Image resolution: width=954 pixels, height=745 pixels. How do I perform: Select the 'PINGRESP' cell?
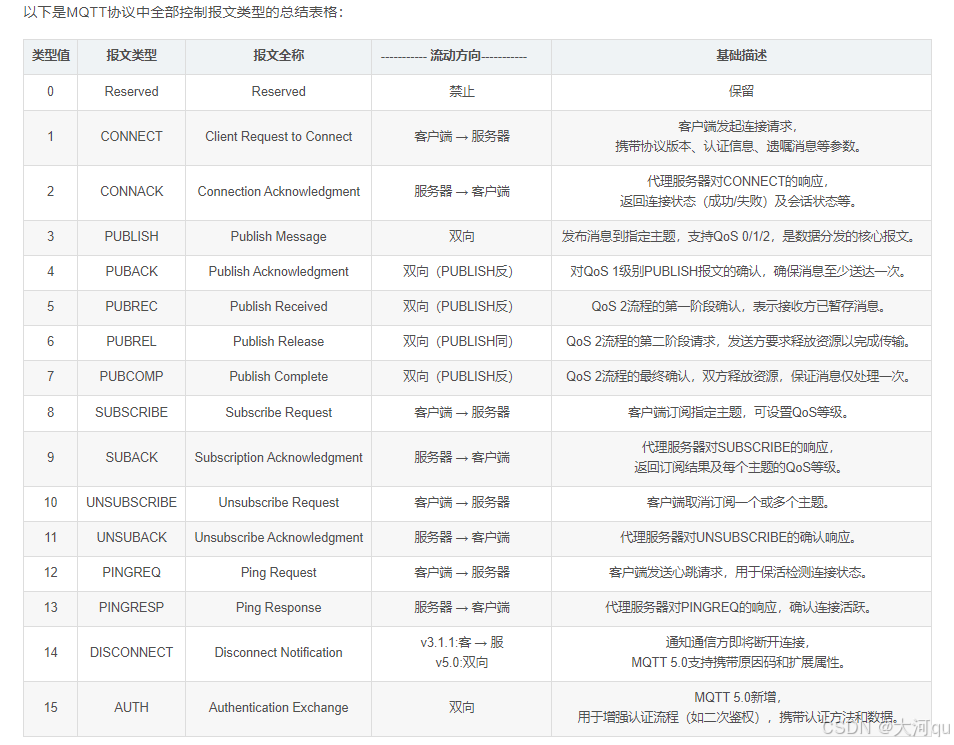pos(131,607)
